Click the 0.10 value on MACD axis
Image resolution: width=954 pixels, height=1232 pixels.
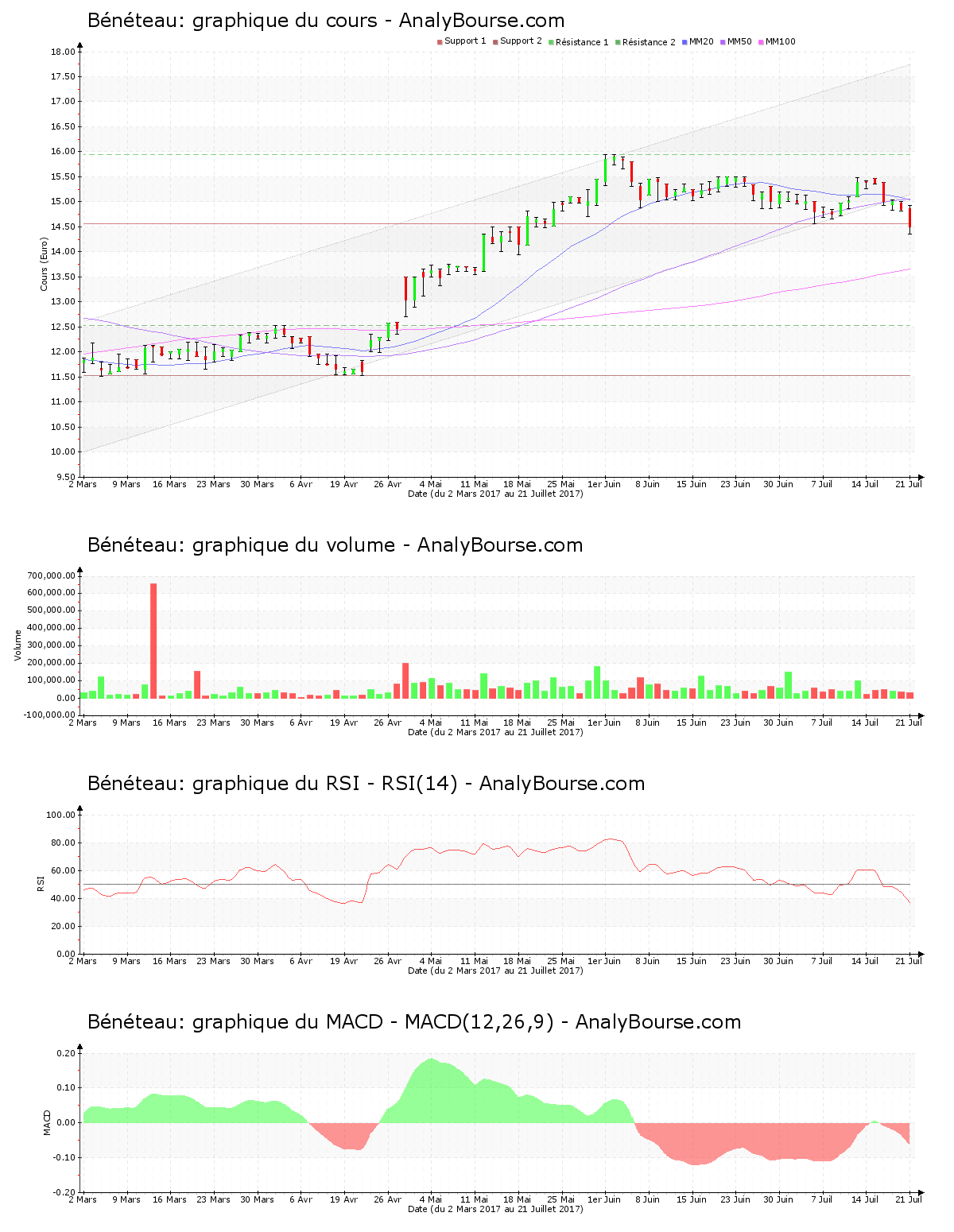click(66, 1088)
